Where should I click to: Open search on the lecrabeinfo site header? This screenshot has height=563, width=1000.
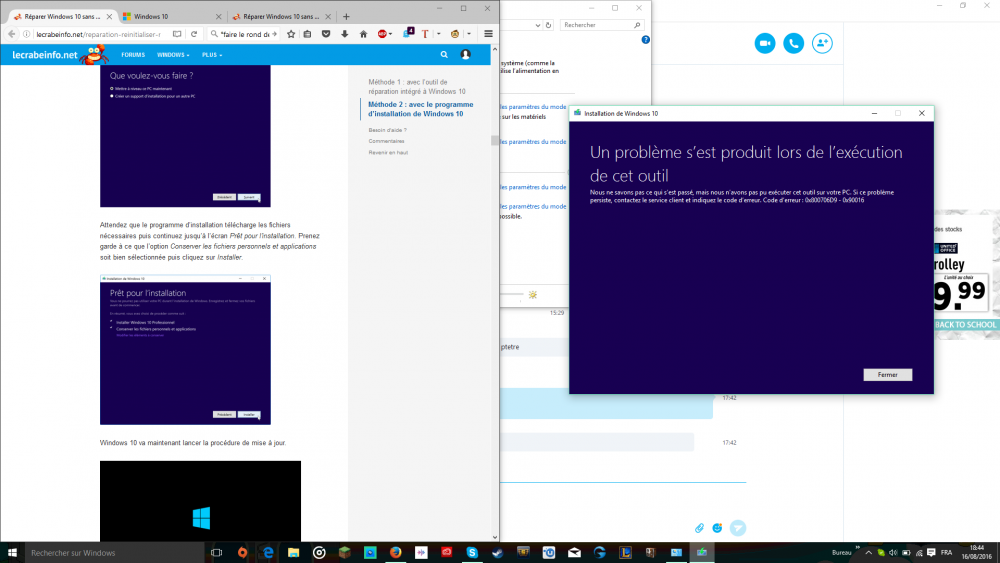coord(444,55)
